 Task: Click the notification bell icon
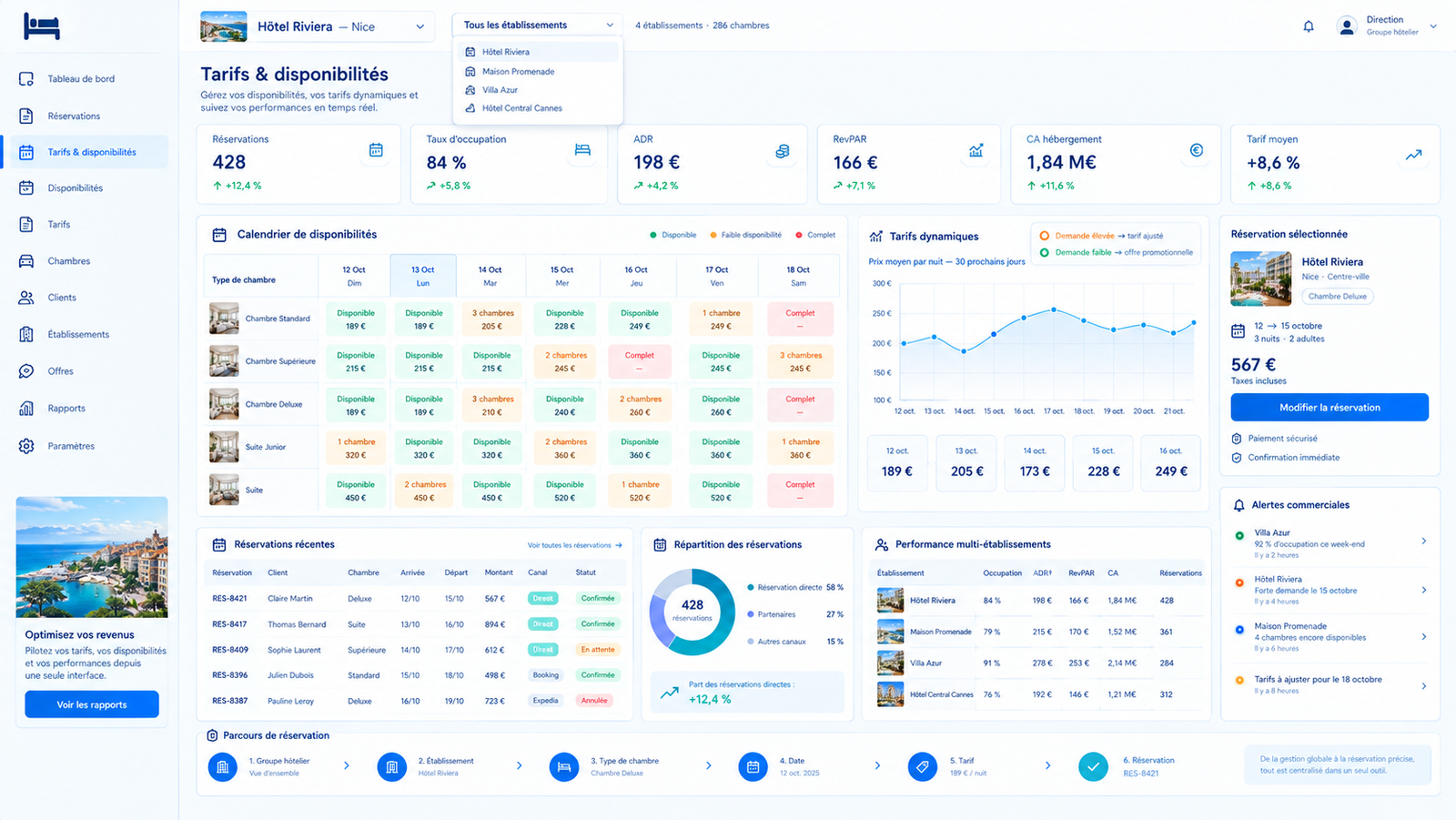1309,26
